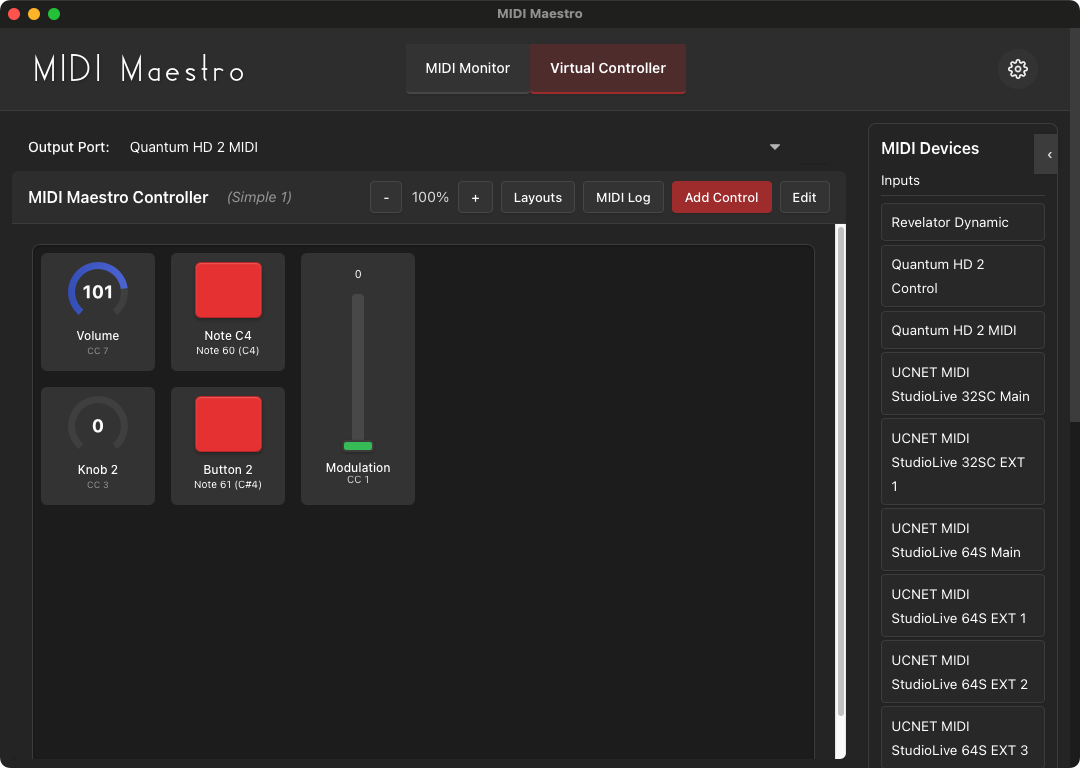Open the MIDI Log
This screenshot has width=1080, height=768.
pyautogui.click(x=623, y=198)
